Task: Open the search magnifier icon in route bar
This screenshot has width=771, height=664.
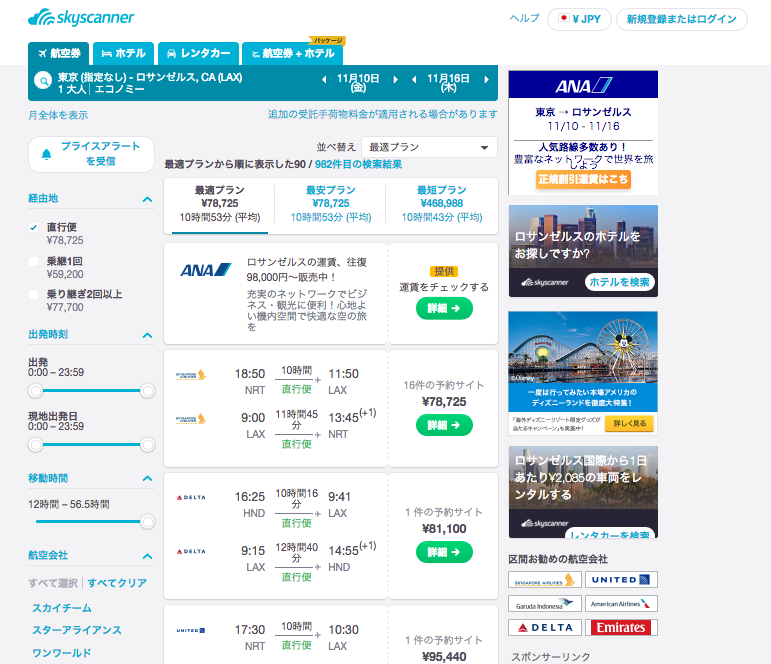Action: point(43,80)
